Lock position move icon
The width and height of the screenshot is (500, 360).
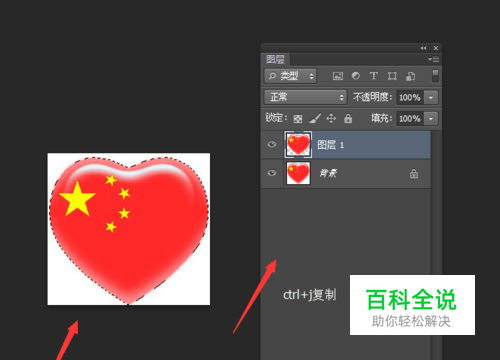331,118
